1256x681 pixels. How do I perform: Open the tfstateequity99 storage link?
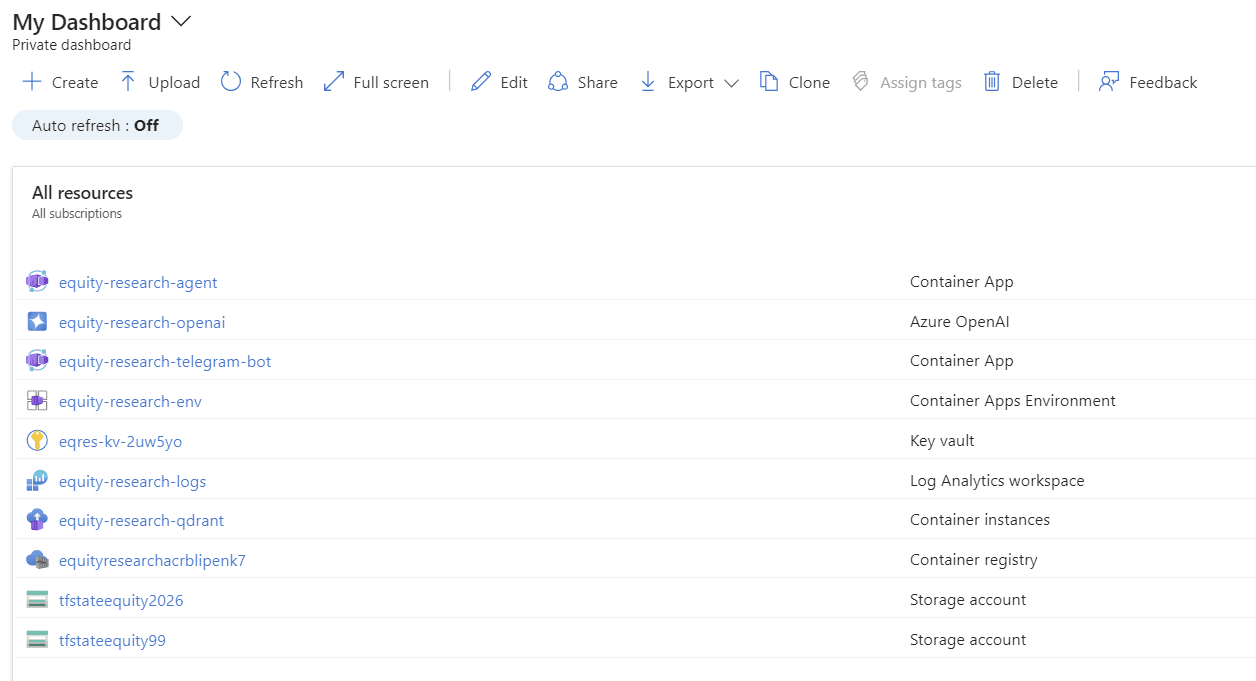pyautogui.click(x=112, y=640)
